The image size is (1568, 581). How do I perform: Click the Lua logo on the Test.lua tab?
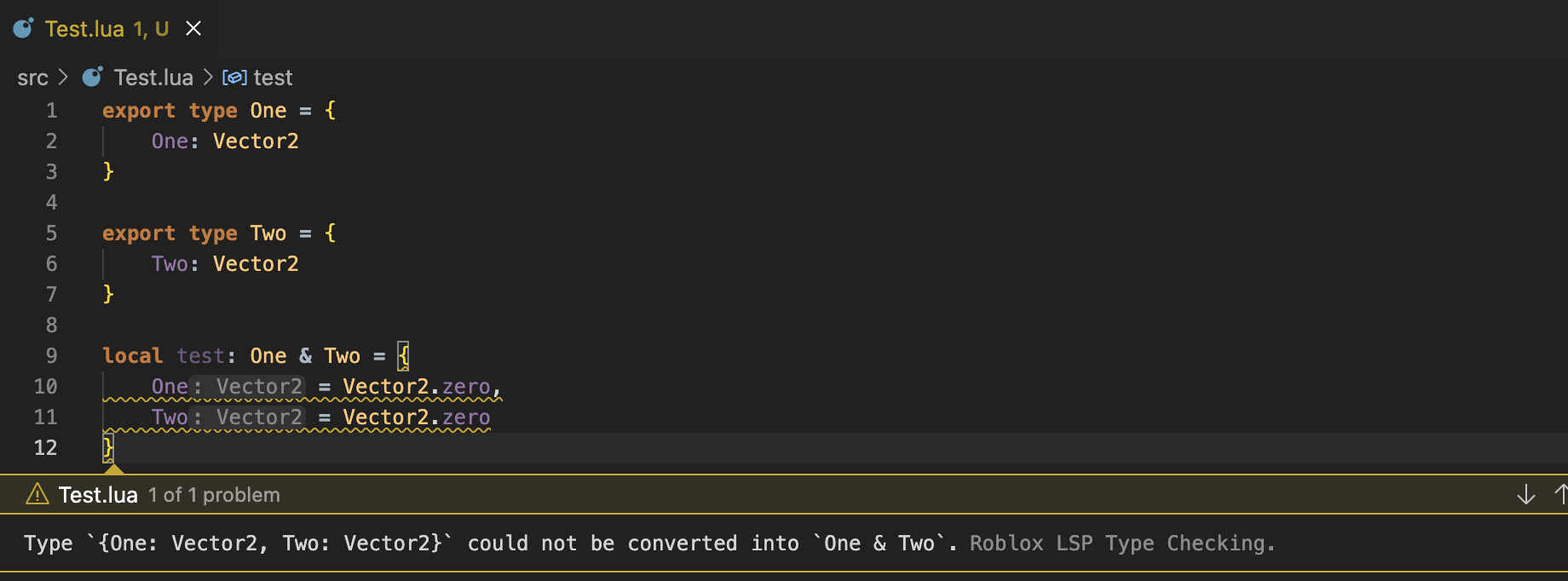(22, 28)
